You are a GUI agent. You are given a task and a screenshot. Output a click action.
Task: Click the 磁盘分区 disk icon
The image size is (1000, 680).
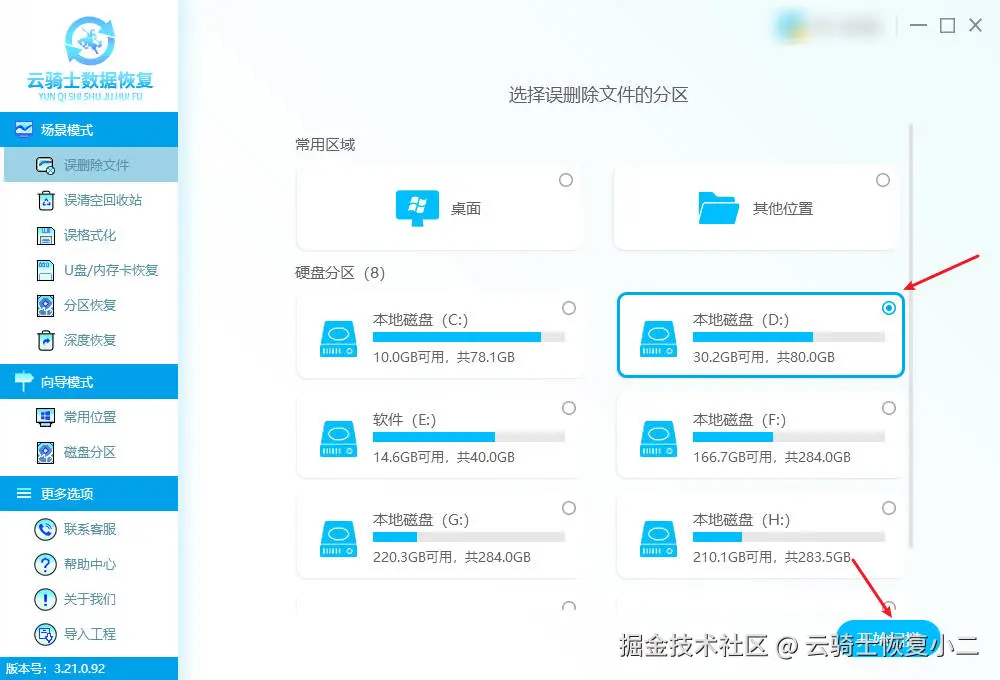tap(45, 452)
